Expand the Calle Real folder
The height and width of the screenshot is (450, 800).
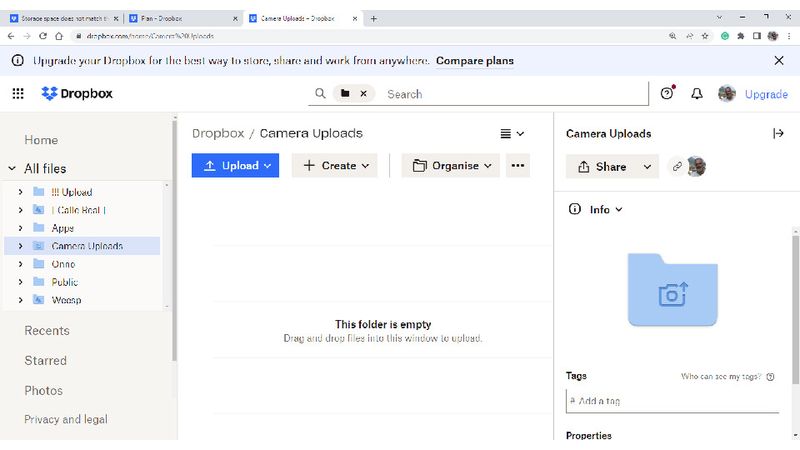point(20,210)
